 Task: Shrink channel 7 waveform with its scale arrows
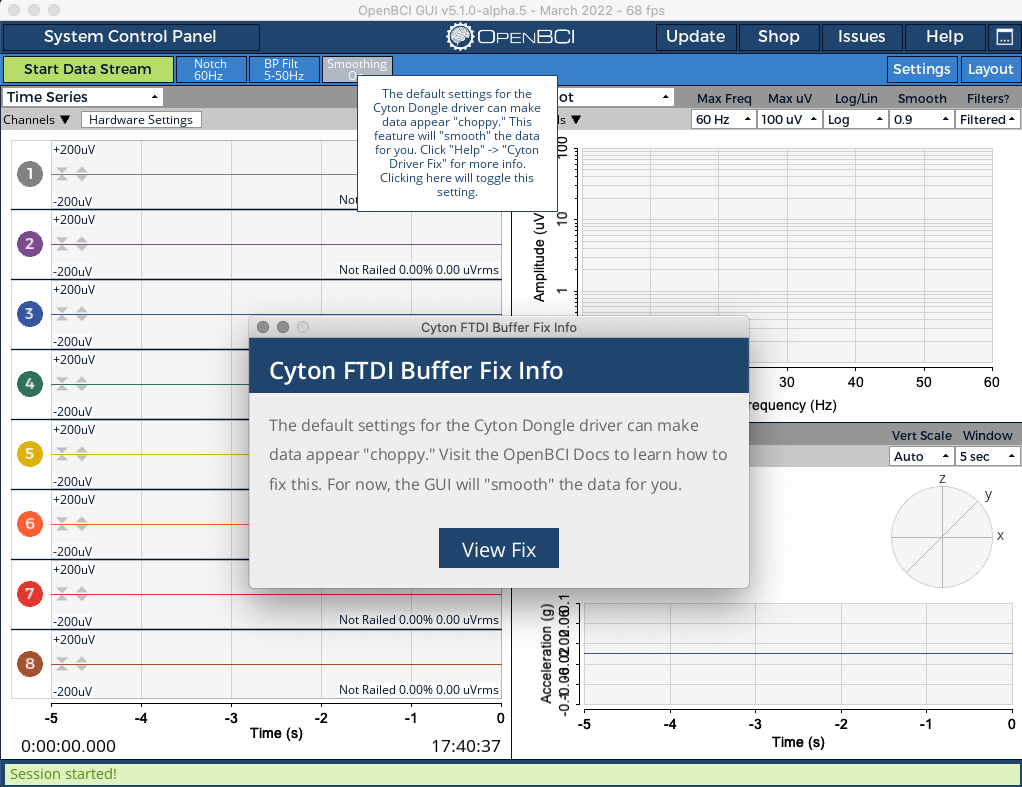pyautogui.click(x=61, y=593)
